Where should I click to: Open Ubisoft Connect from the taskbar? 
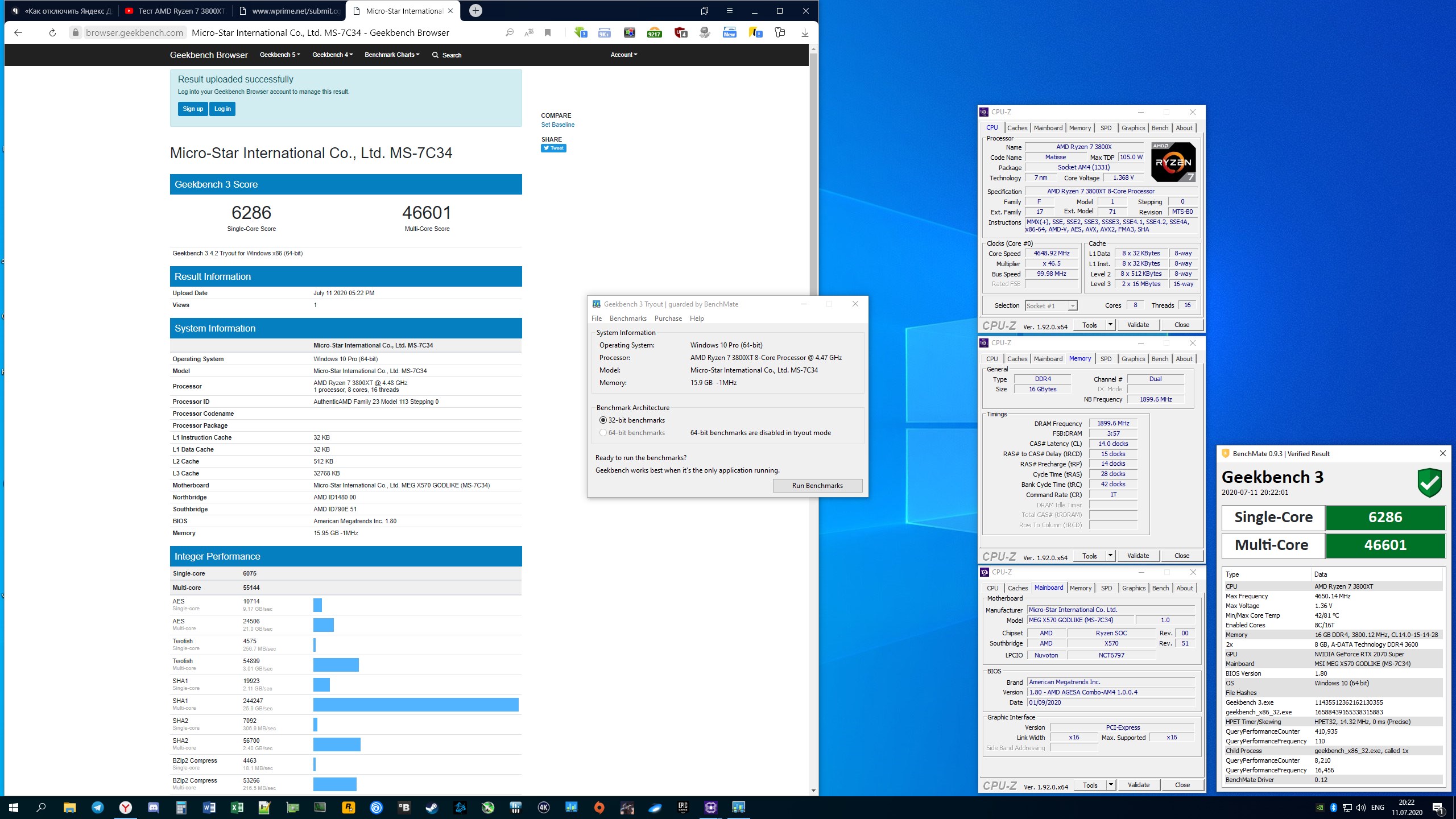pos(377,807)
